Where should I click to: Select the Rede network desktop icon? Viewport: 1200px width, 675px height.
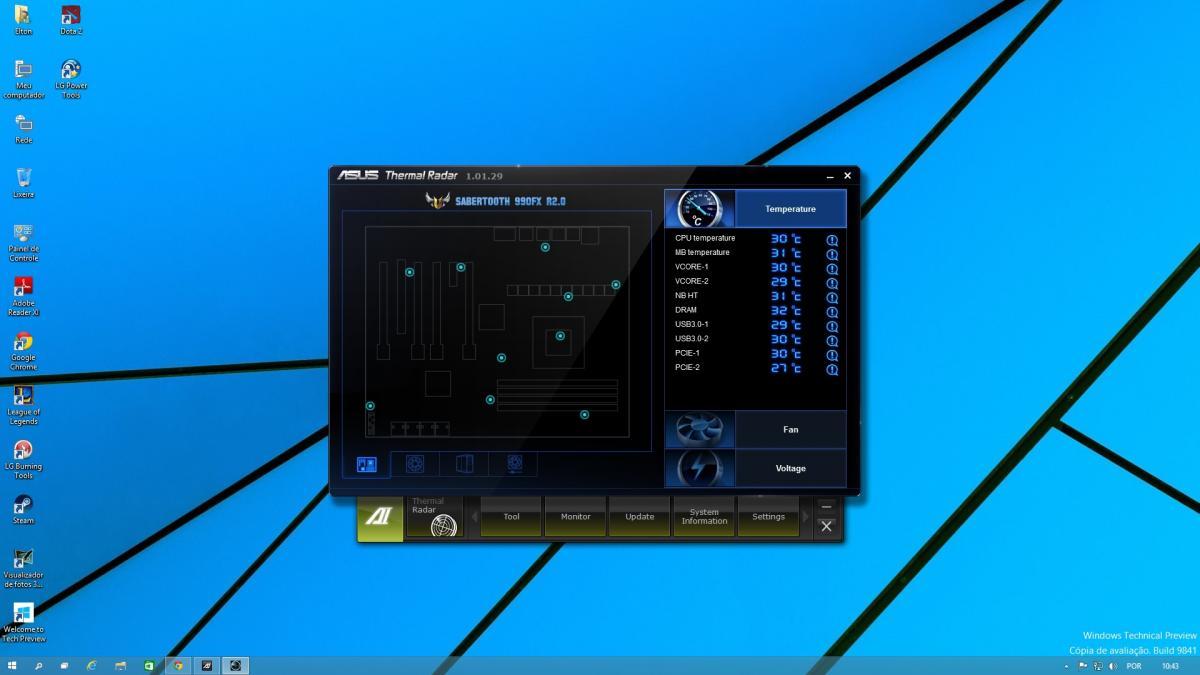pyautogui.click(x=23, y=129)
